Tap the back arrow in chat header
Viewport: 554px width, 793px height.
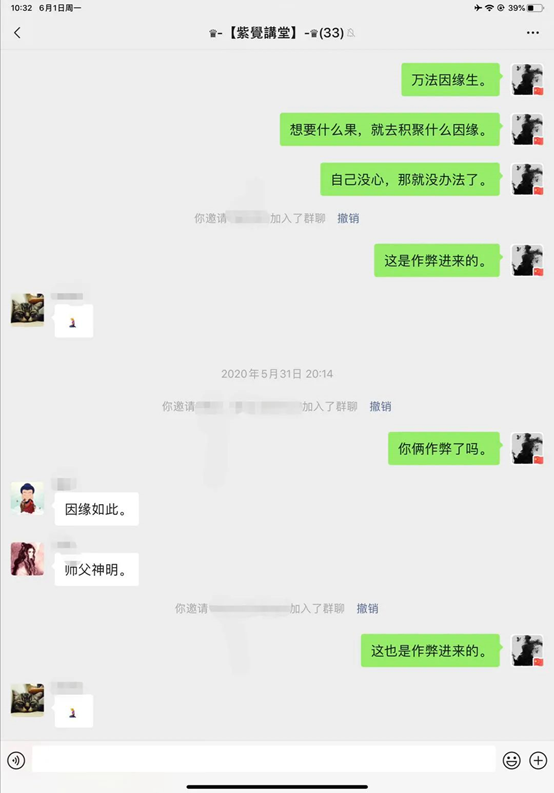tap(17, 33)
